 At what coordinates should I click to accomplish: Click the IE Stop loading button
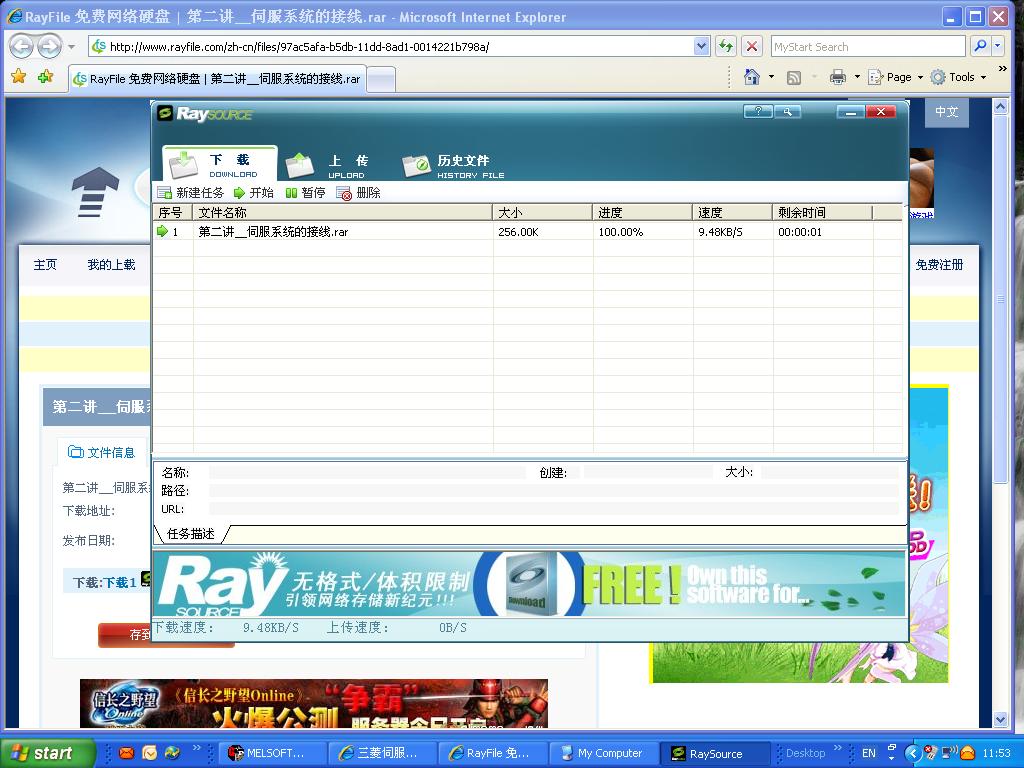click(752, 47)
